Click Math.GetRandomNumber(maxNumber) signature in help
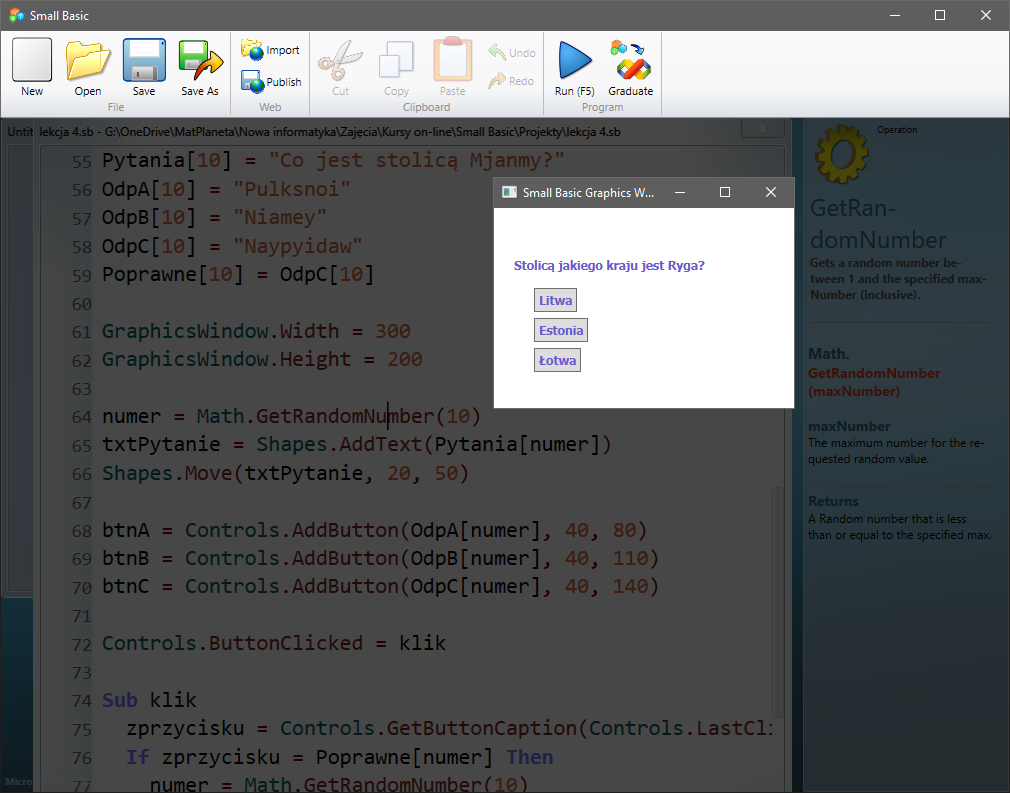The width and height of the screenshot is (1010, 793). coord(873,372)
